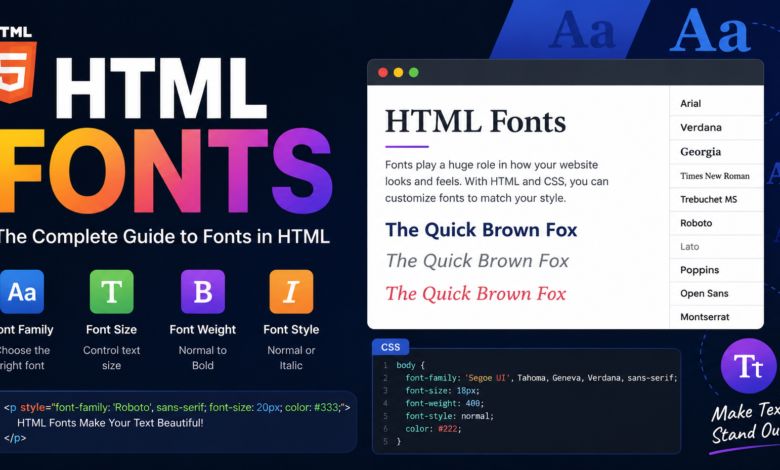Click 'font-weight: 400;' in CSS code

point(444,403)
